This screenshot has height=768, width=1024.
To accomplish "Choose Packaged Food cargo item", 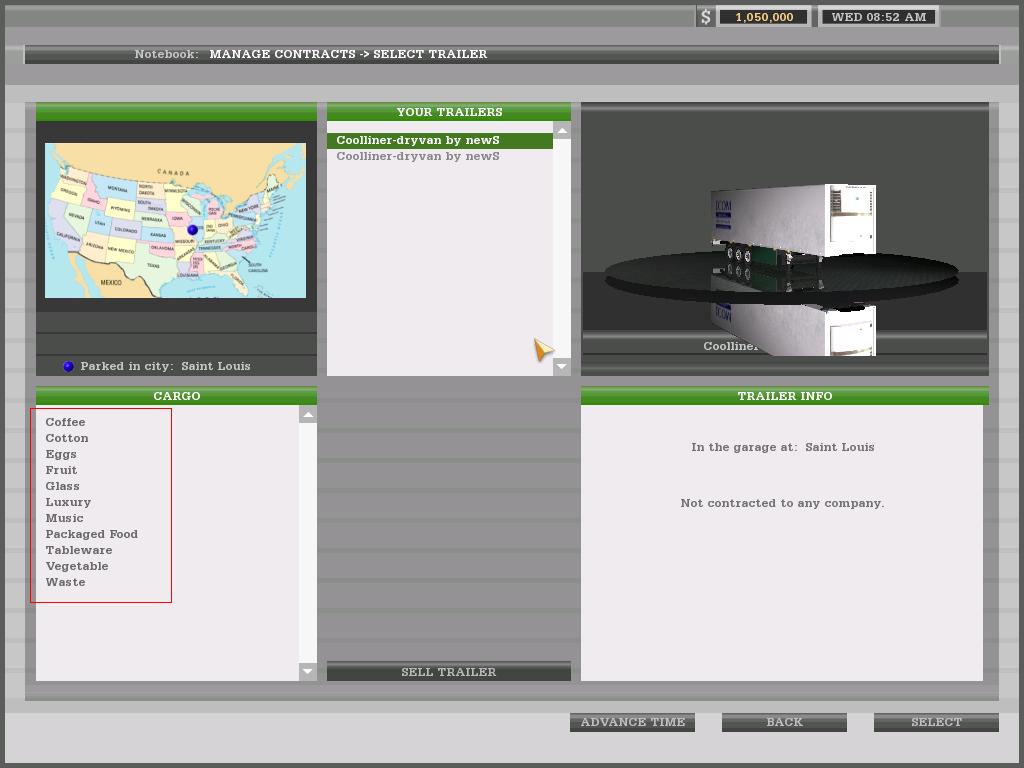I will (x=92, y=534).
